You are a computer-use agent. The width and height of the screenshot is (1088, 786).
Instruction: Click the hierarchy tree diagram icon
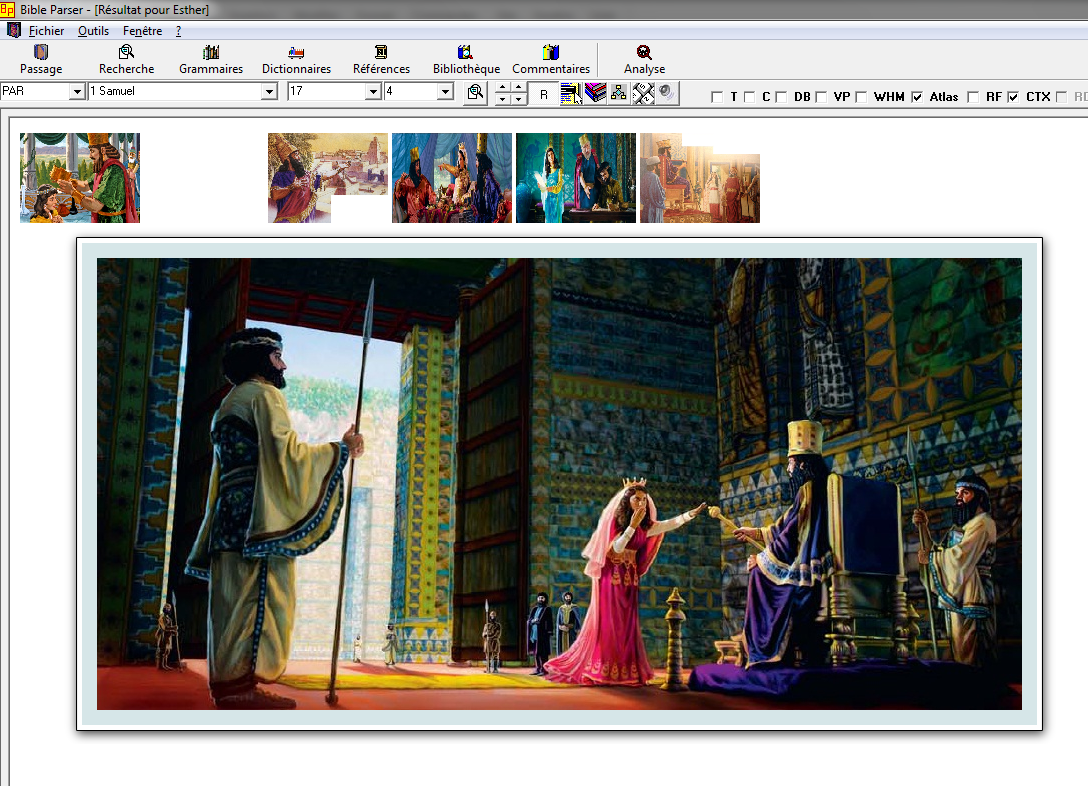tap(619, 93)
